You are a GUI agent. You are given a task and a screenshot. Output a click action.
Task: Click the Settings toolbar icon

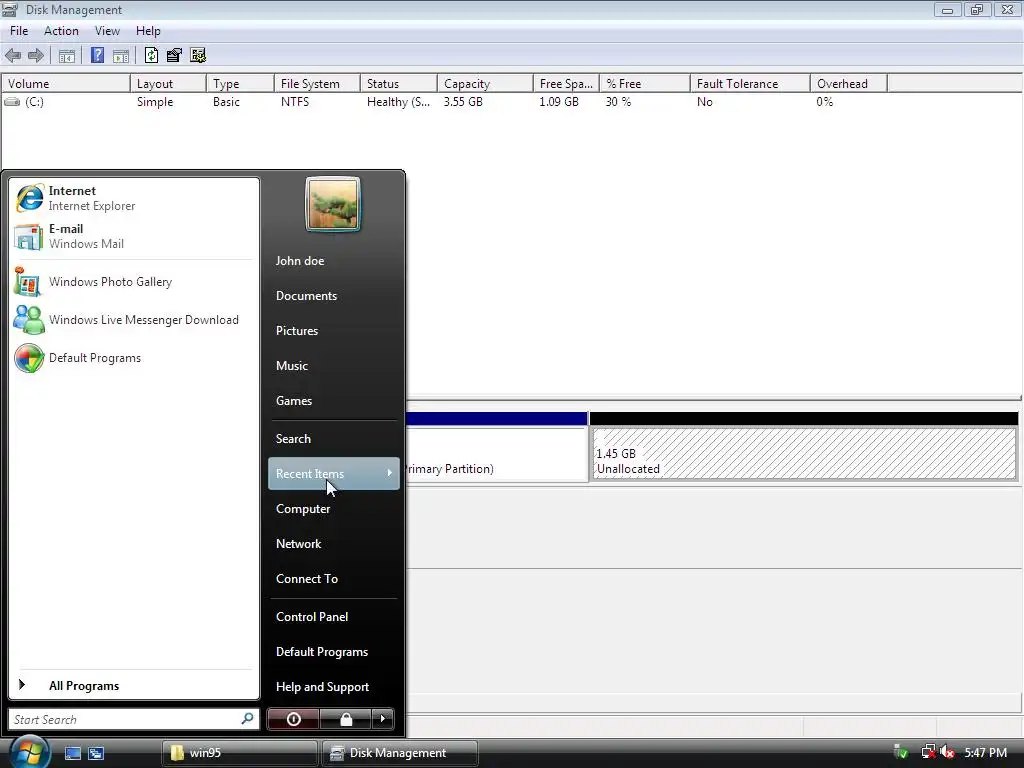pyautogui.click(x=198, y=56)
